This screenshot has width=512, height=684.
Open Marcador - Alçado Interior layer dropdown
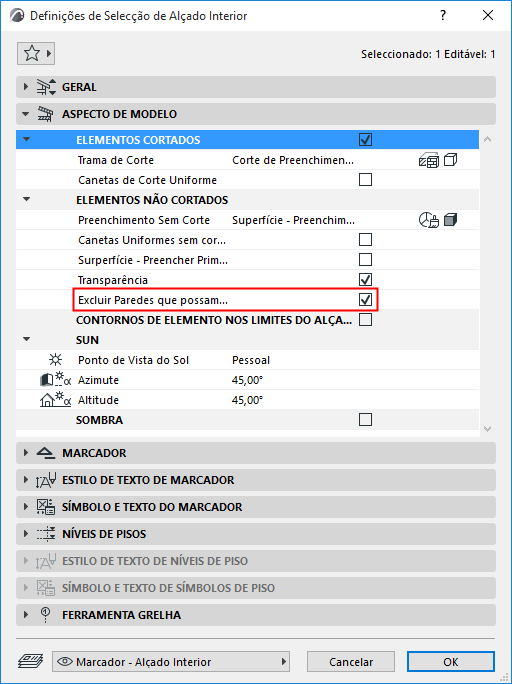tap(171, 662)
